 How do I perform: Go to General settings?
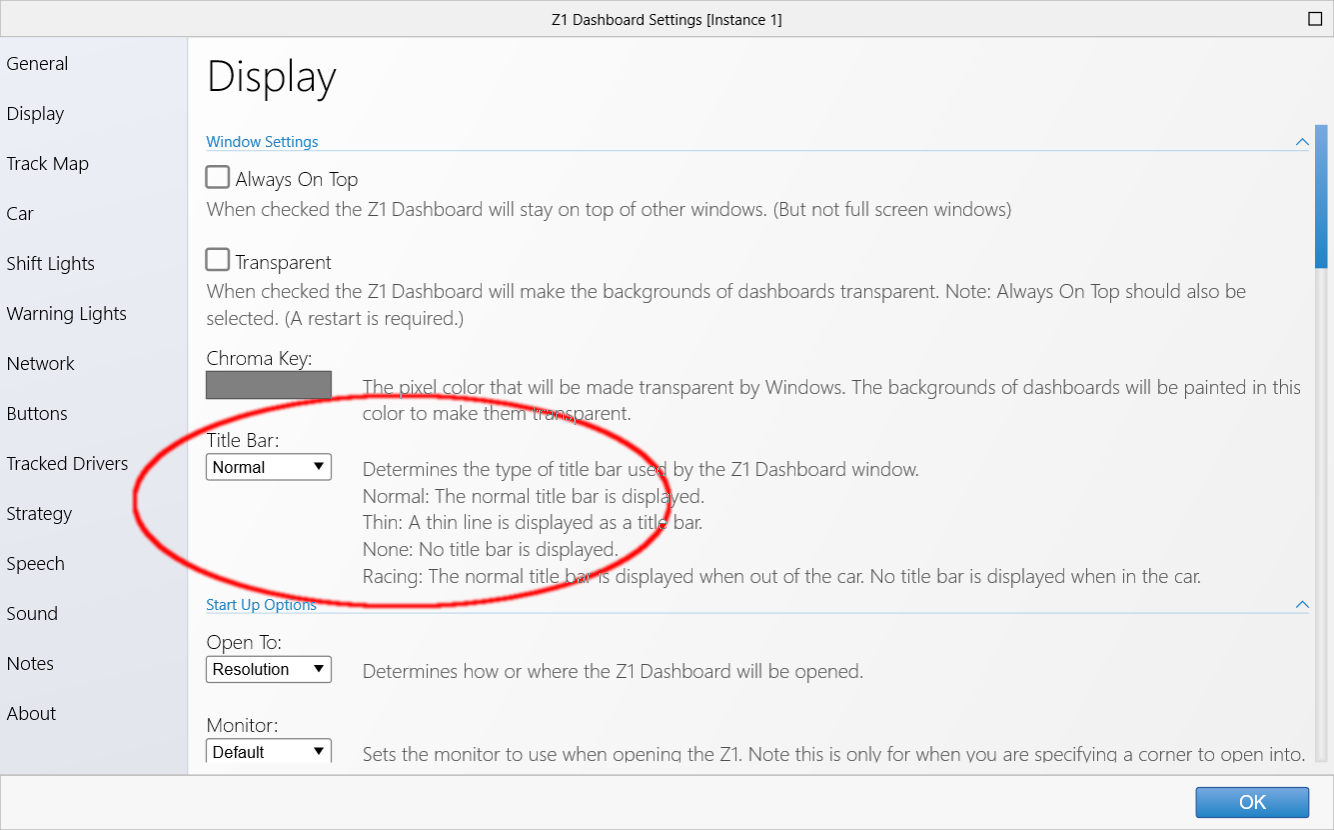37,64
